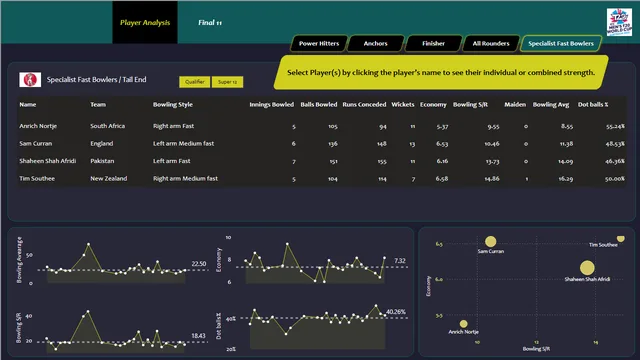Sort by Wickets column header

(402, 104)
